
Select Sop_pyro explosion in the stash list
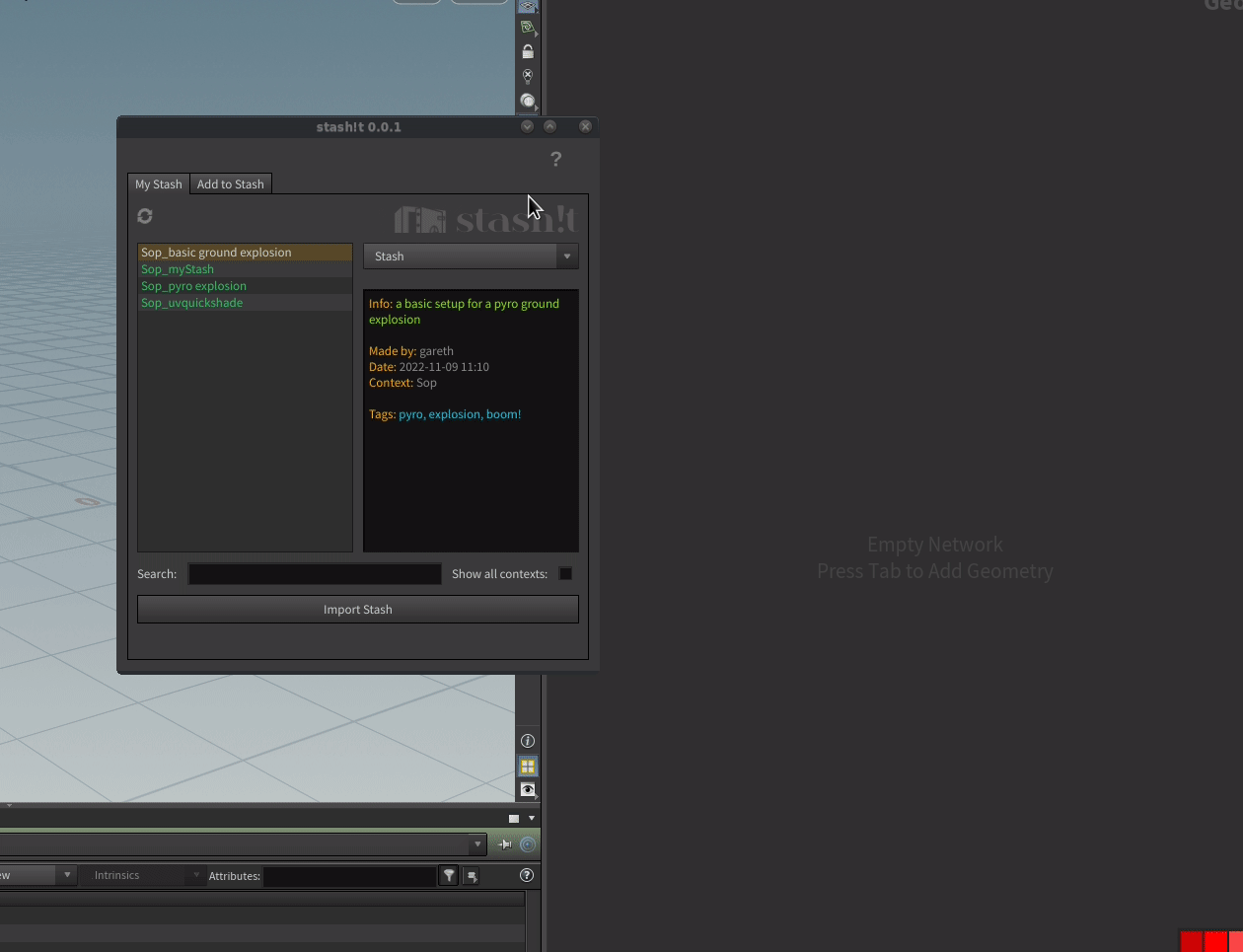coord(194,286)
